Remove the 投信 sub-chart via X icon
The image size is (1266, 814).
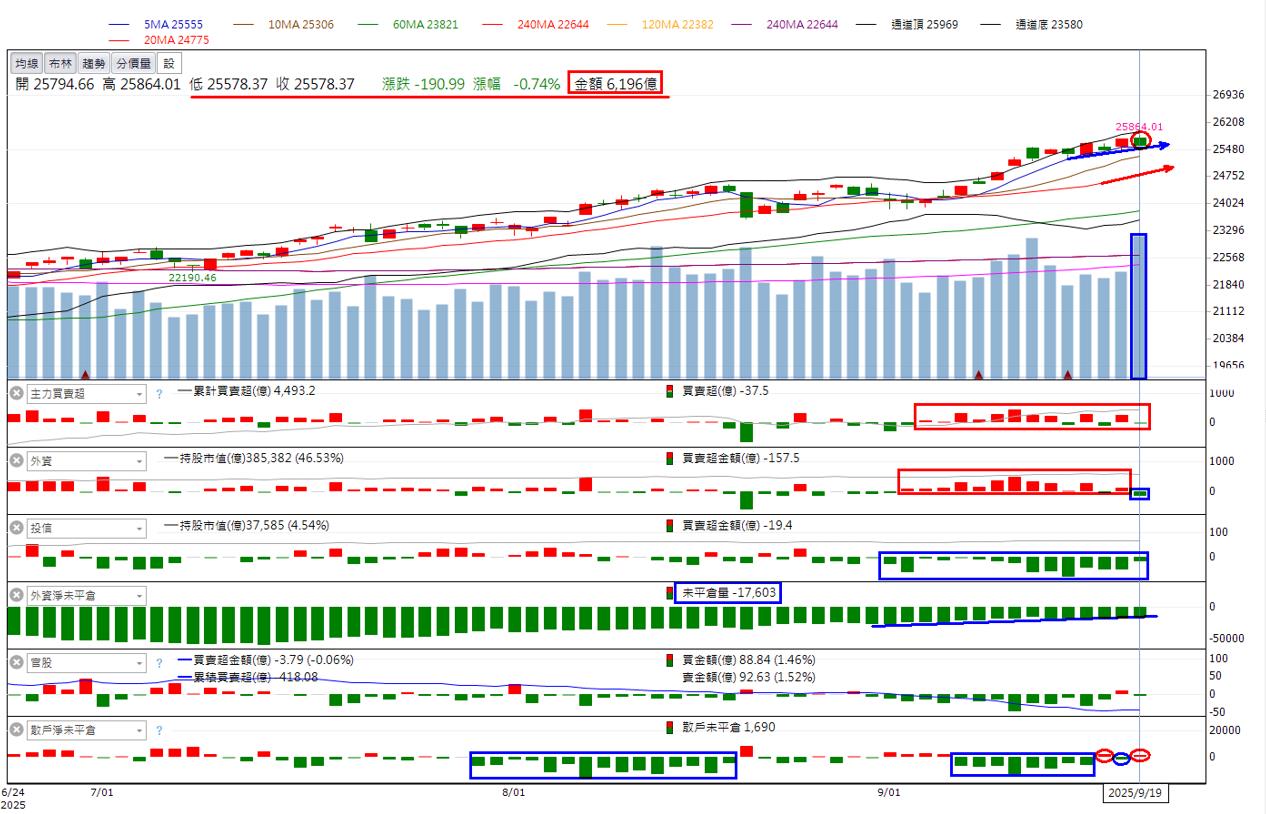(16, 528)
